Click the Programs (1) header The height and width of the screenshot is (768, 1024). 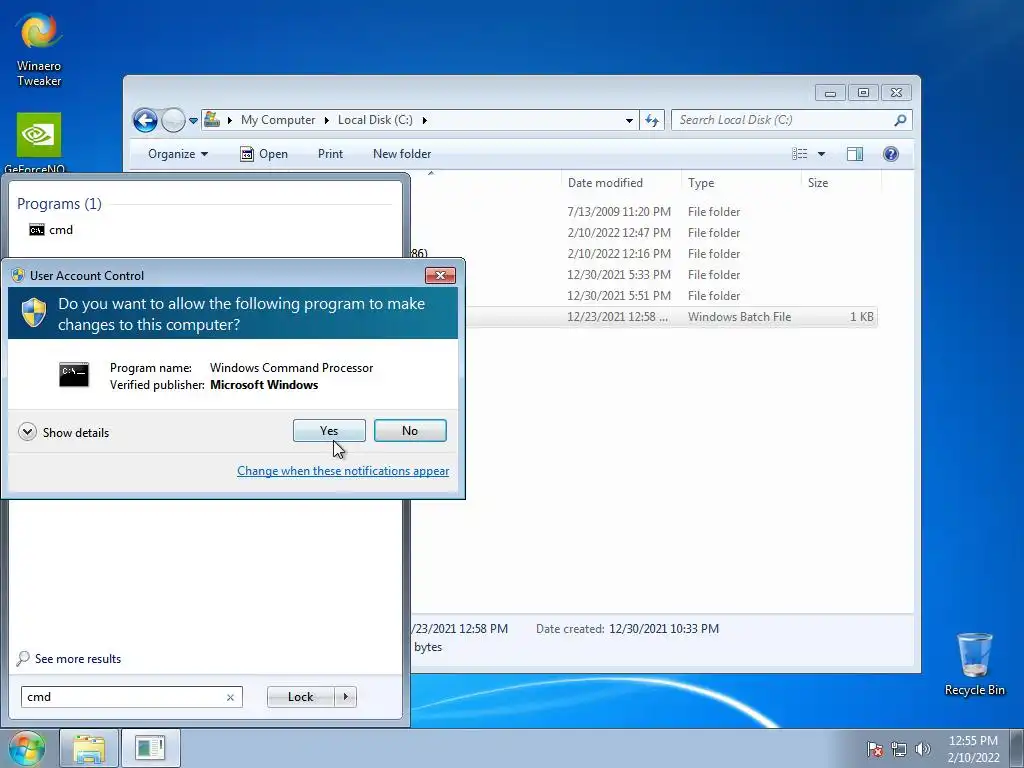click(59, 204)
